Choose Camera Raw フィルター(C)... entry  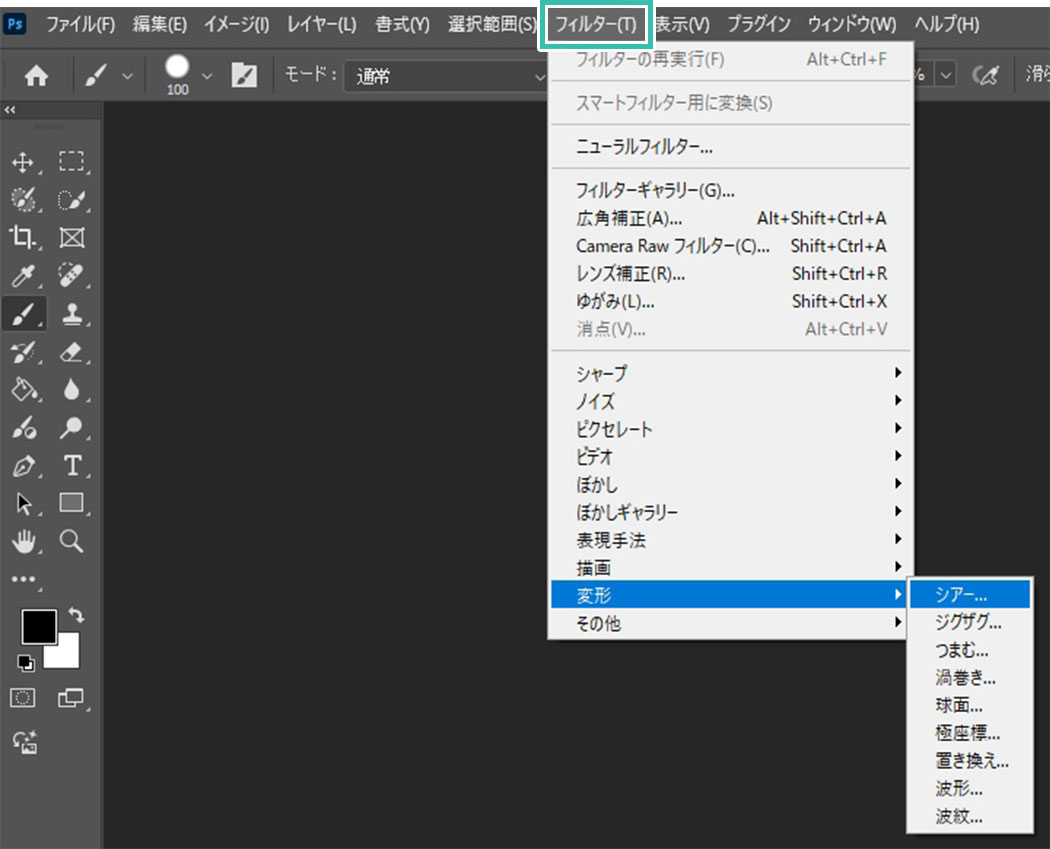(731, 246)
